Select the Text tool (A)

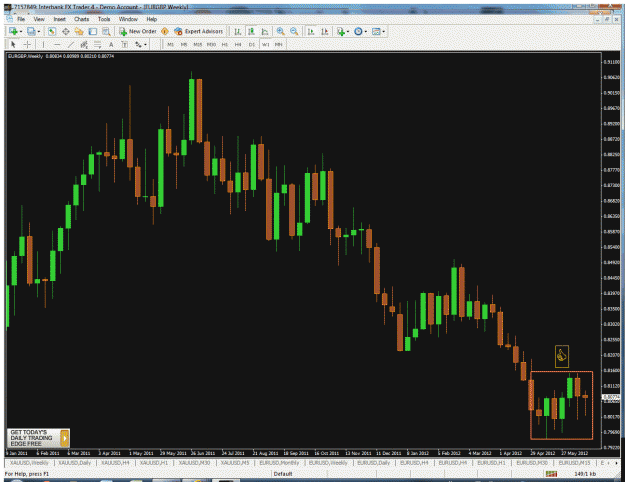pos(111,45)
